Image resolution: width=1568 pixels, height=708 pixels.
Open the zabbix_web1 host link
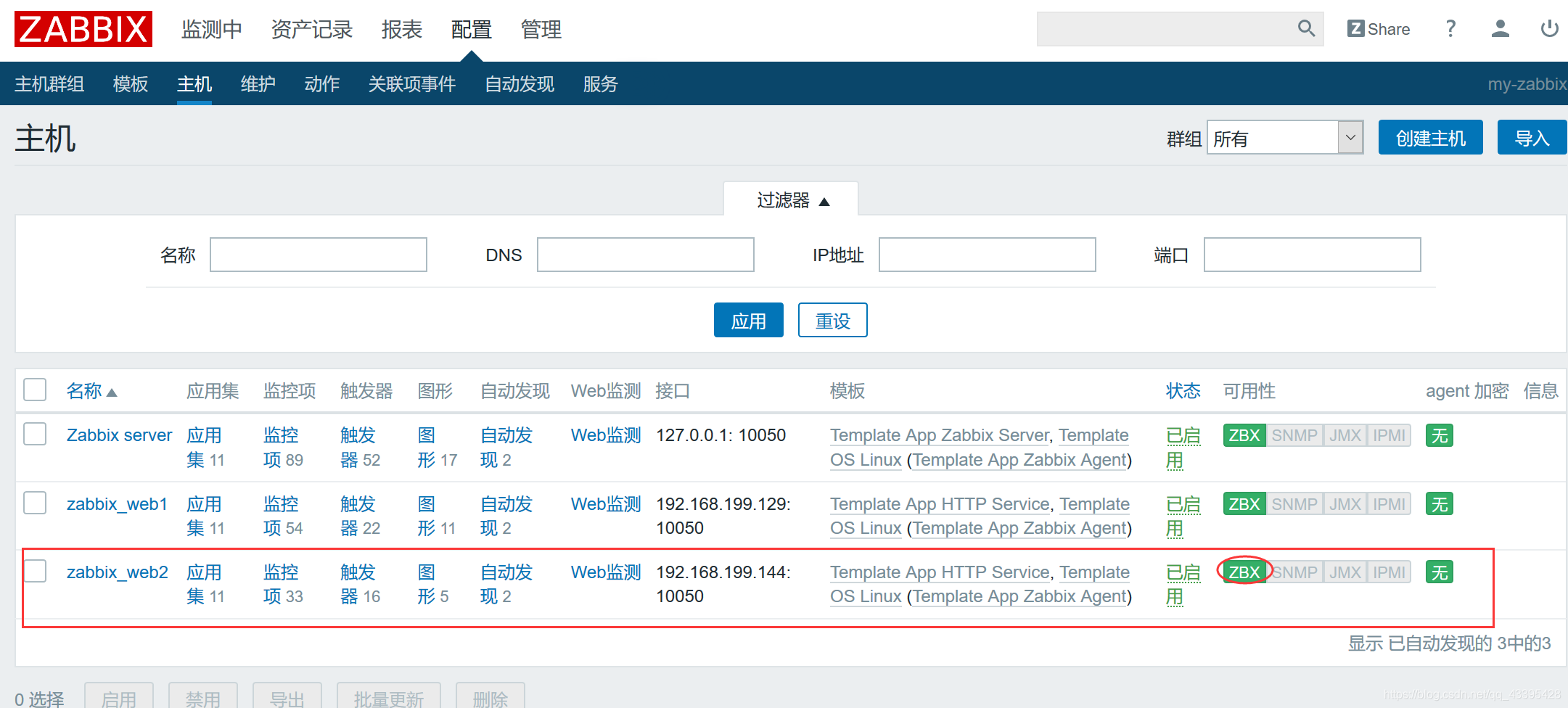click(x=118, y=503)
